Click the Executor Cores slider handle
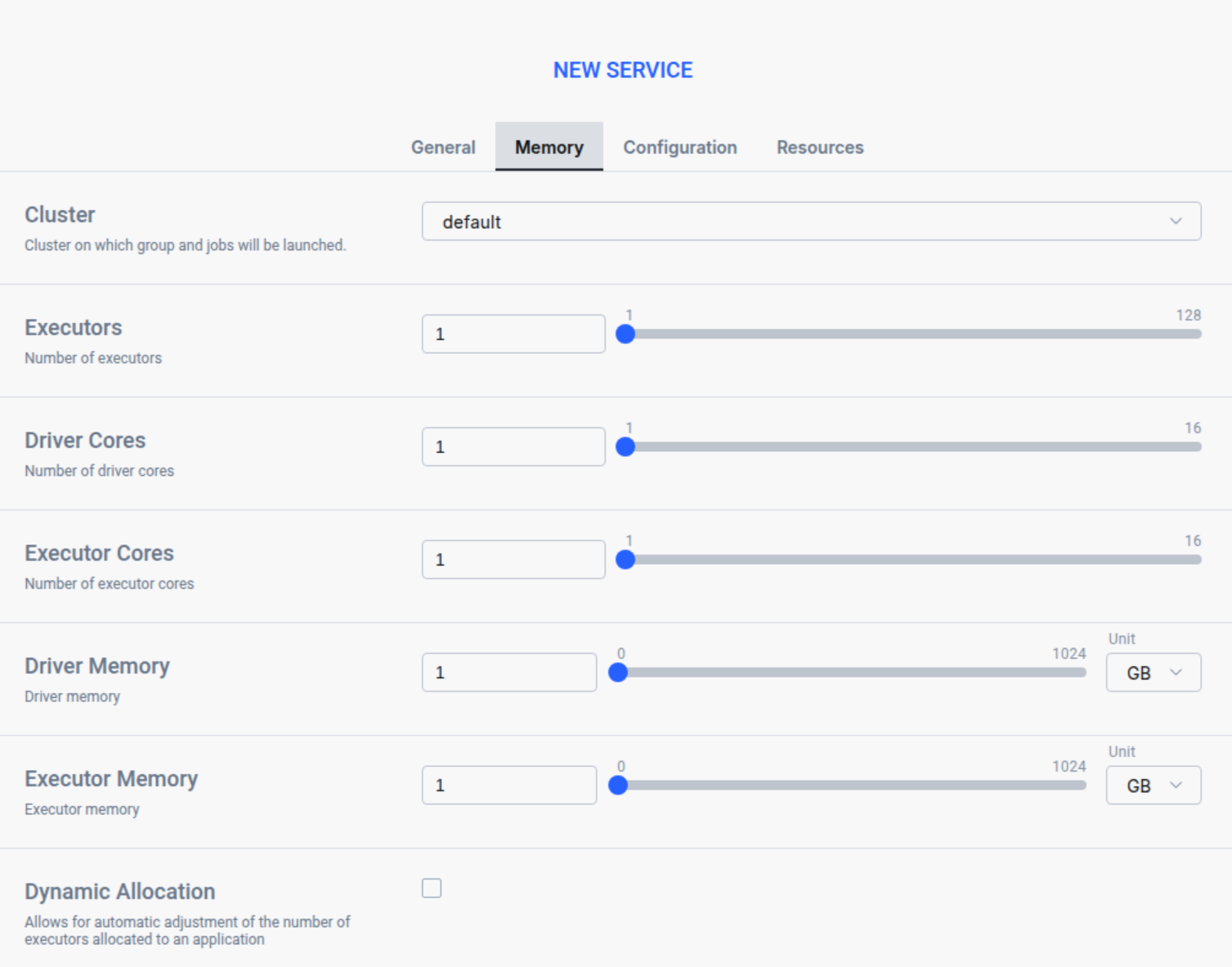Image resolution: width=1232 pixels, height=967 pixels. (x=625, y=560)
